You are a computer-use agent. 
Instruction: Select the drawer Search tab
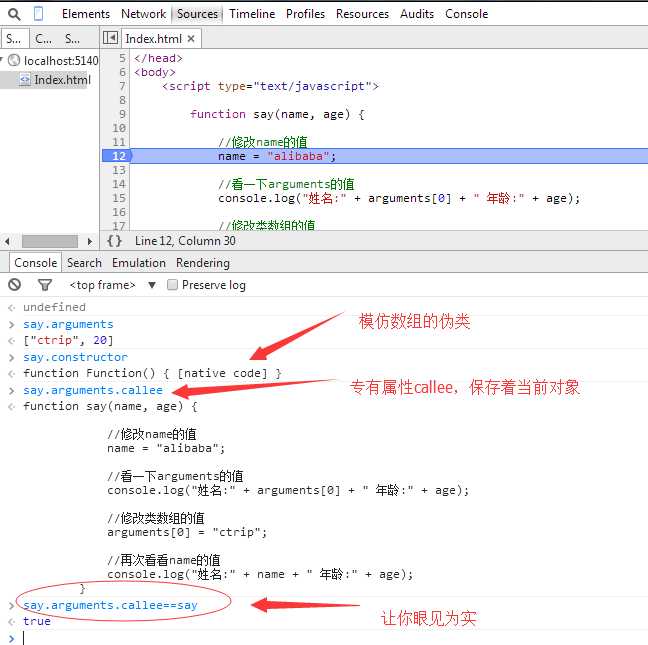[x=84, y=263]
